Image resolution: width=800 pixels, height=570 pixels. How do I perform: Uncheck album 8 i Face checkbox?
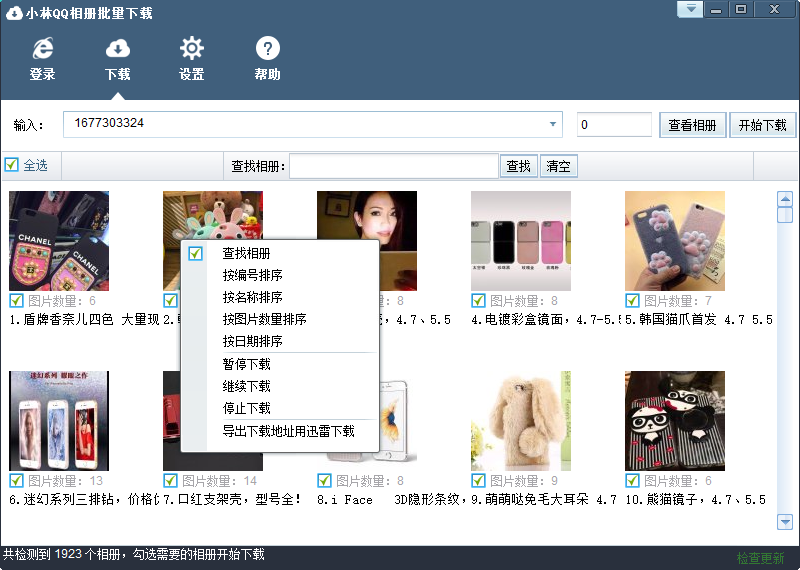click(x=324, y=480)
